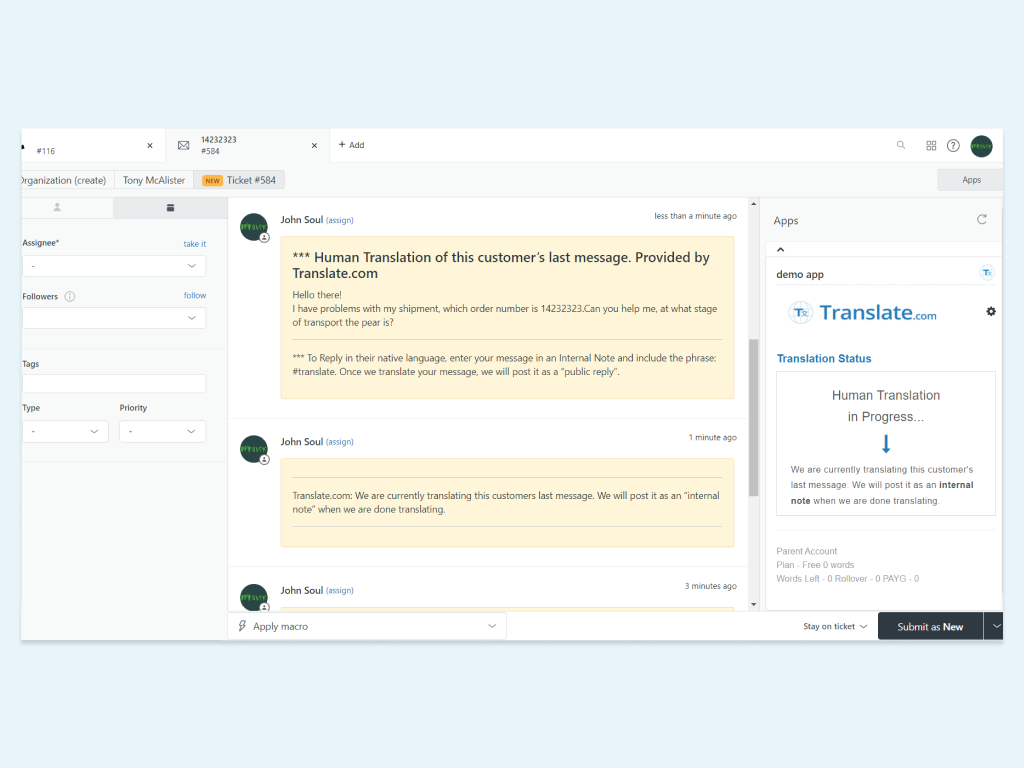Click the search magnifier icon
Viewport: 1024px width, 768px height.
[901, 145]
